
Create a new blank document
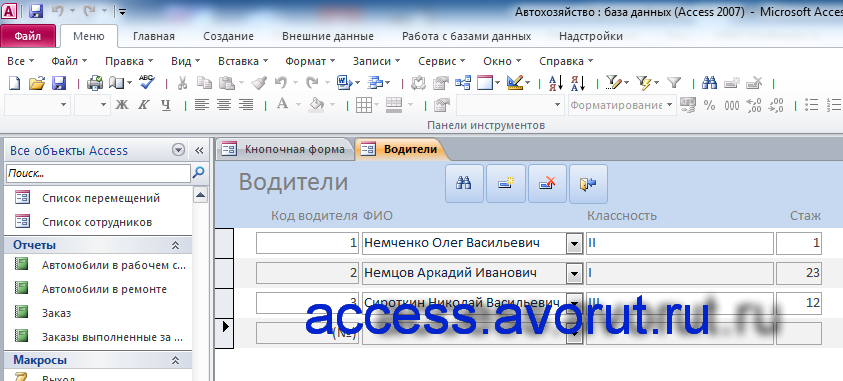pyautogui.click(x=15, y=83)
